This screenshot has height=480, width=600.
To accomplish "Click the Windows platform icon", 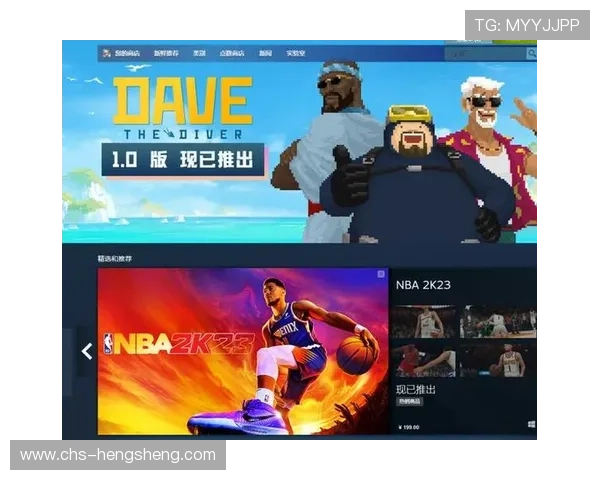I will (532, 424).
